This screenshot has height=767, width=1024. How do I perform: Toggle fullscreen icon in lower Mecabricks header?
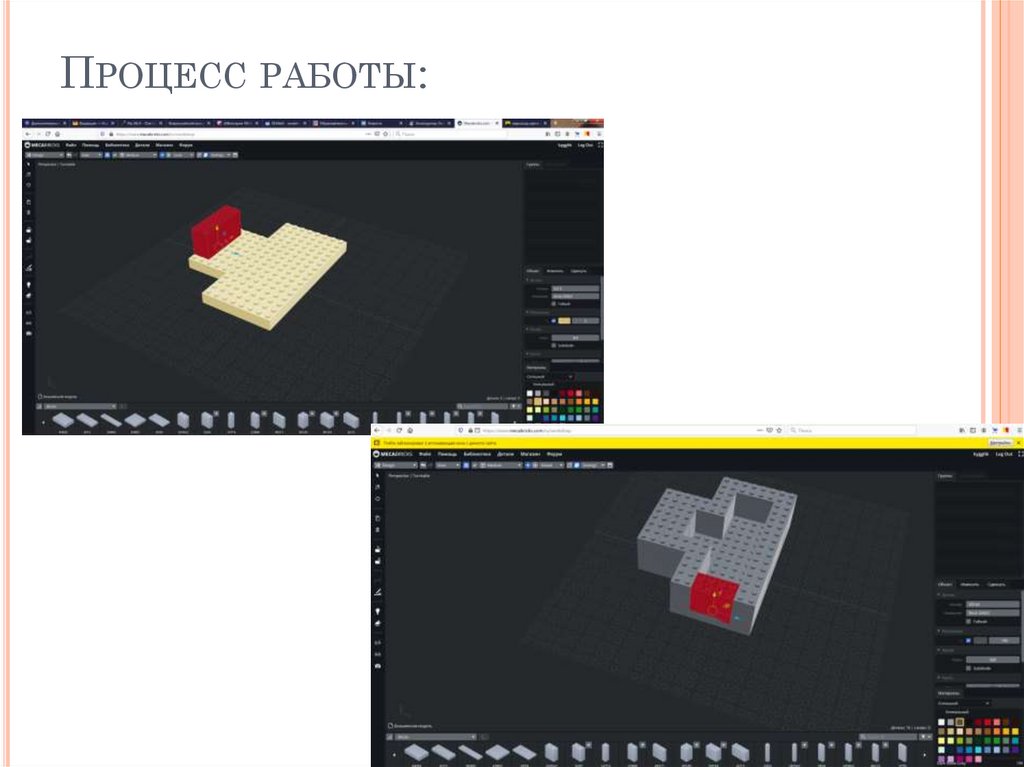coord(1019,454)
